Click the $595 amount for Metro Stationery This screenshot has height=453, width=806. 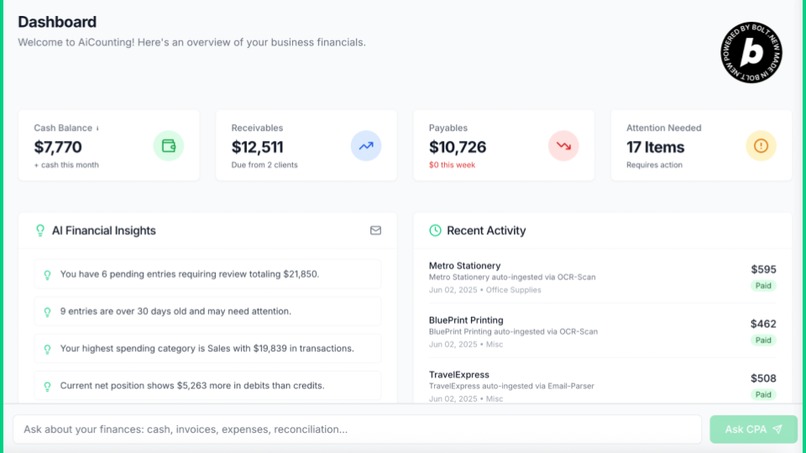pos(763,269)
